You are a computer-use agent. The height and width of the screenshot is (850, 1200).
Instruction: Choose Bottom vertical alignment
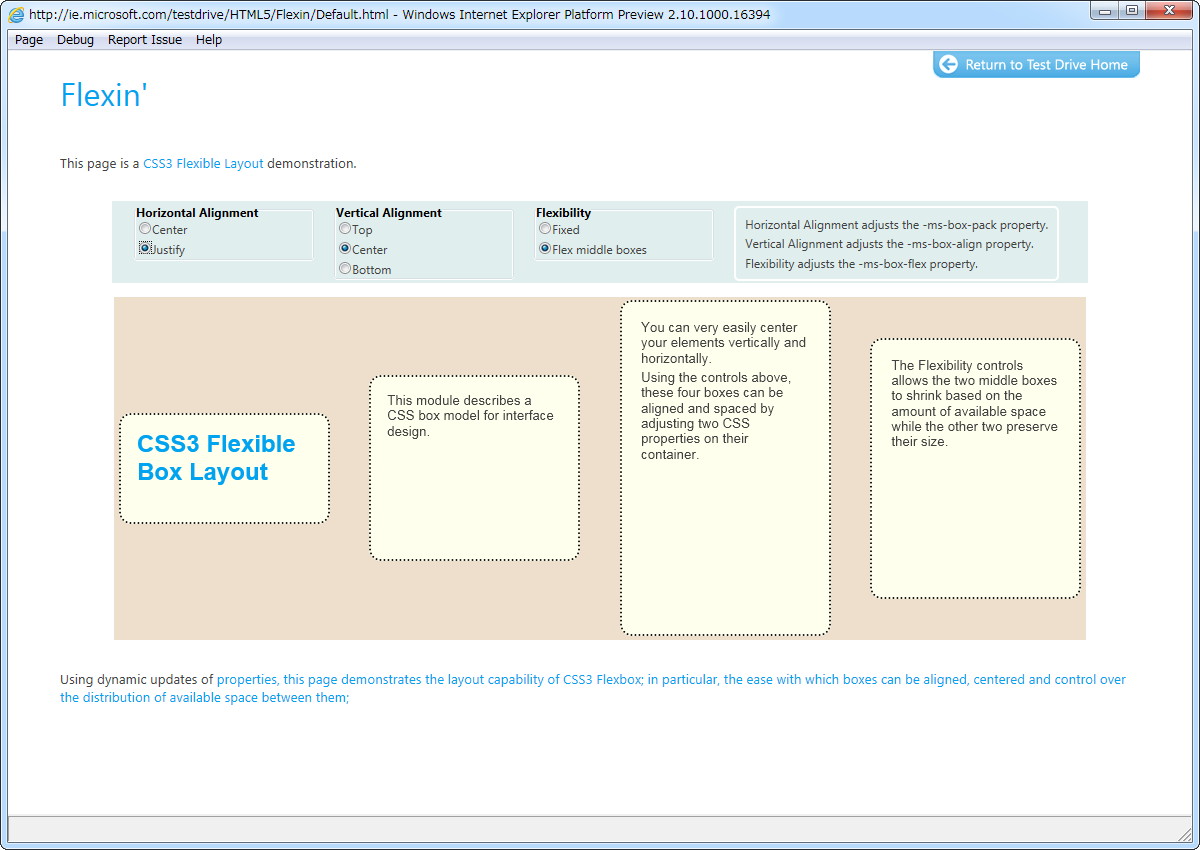345,268
